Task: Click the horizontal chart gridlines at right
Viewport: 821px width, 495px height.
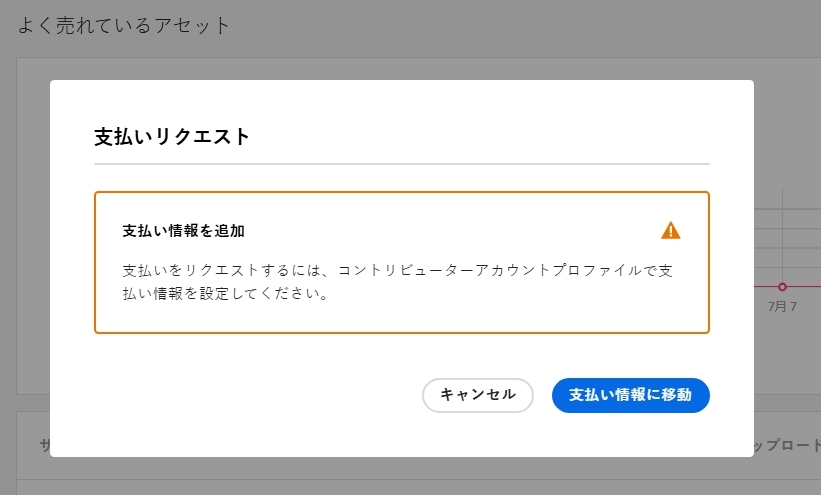Action: 787,229
